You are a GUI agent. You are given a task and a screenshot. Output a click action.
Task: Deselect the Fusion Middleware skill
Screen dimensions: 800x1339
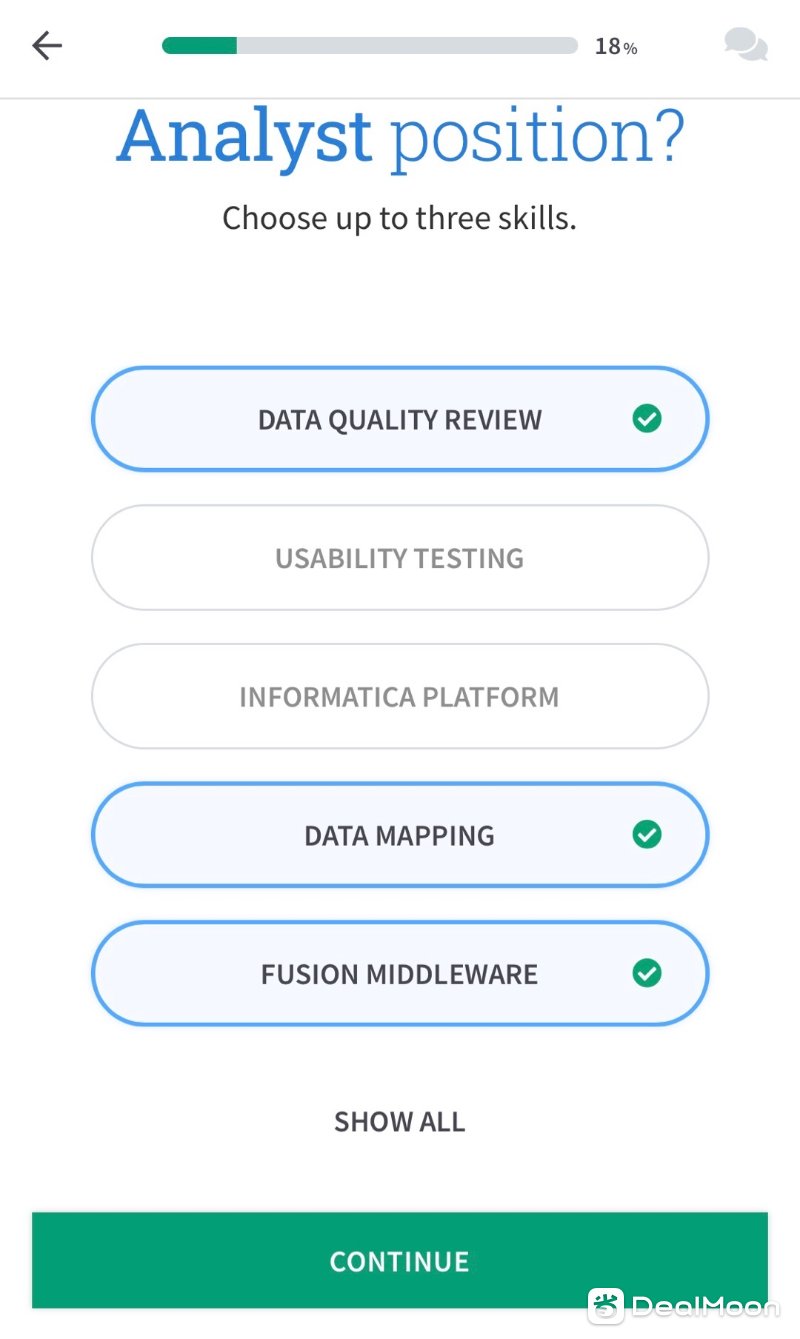[400, 973]
